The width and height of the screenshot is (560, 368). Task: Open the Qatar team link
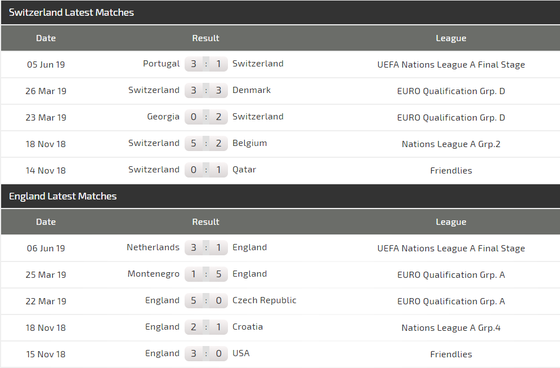coord(244,170)
